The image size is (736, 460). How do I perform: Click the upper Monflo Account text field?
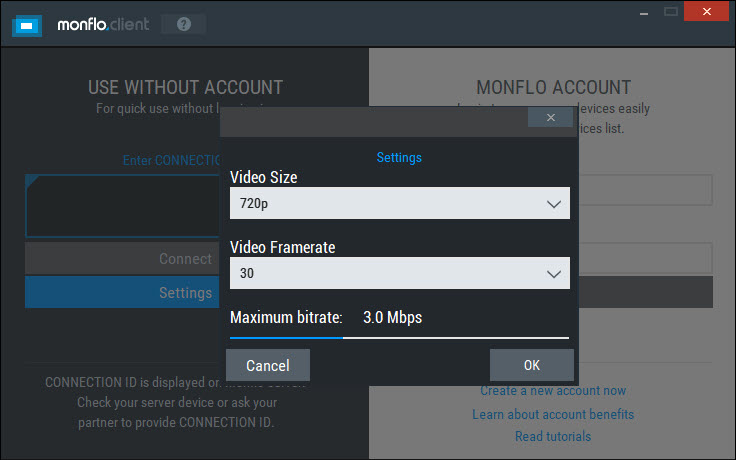[644, 190]
